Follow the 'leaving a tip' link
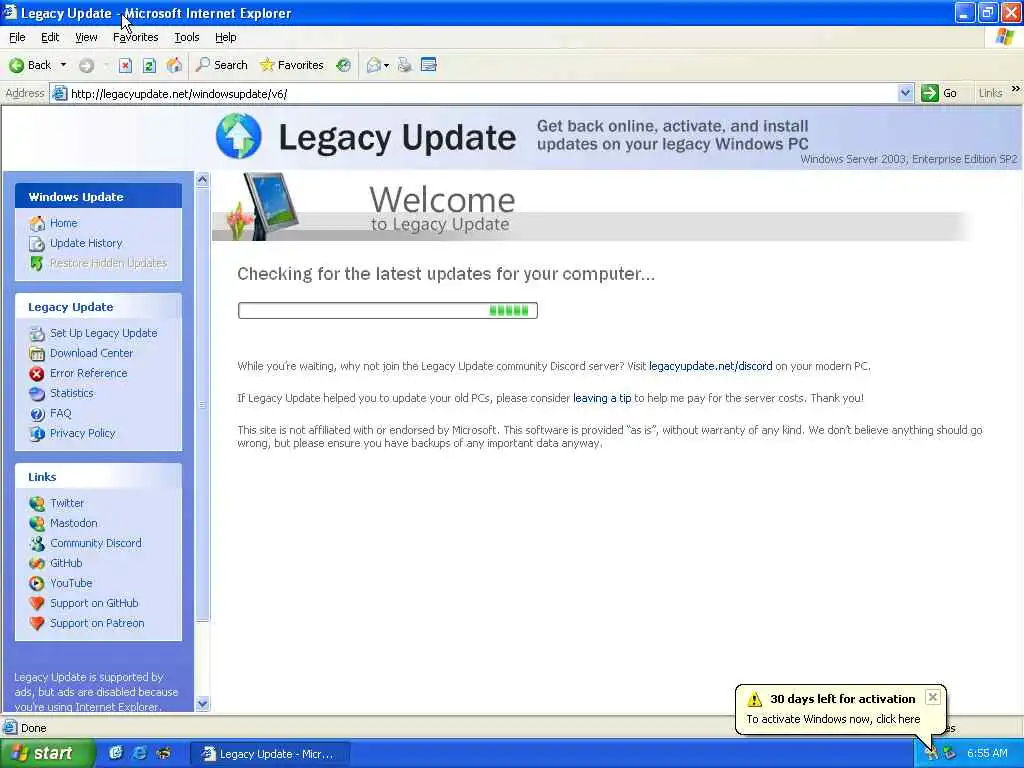 tap(602, 398)
